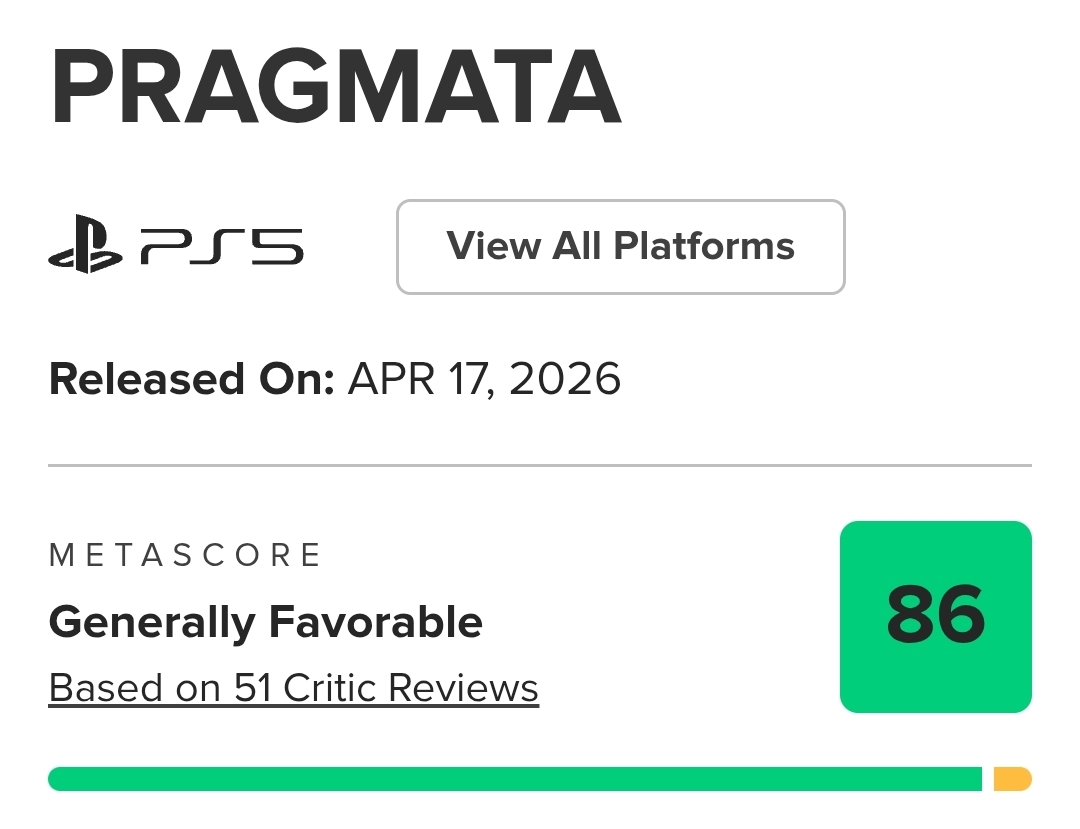Open the Based on 51 Critic Reviews link
1080x829 pixels.
pyautogui.click(x=293, y=688)
